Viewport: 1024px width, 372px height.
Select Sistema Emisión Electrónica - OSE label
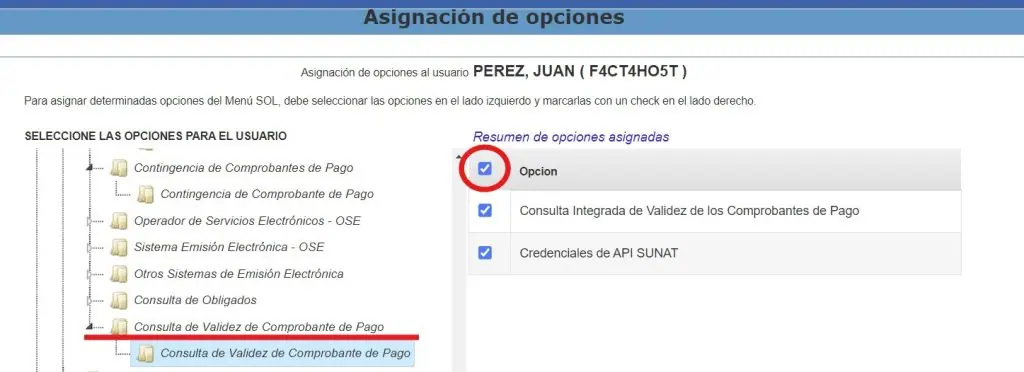point(229,247)
